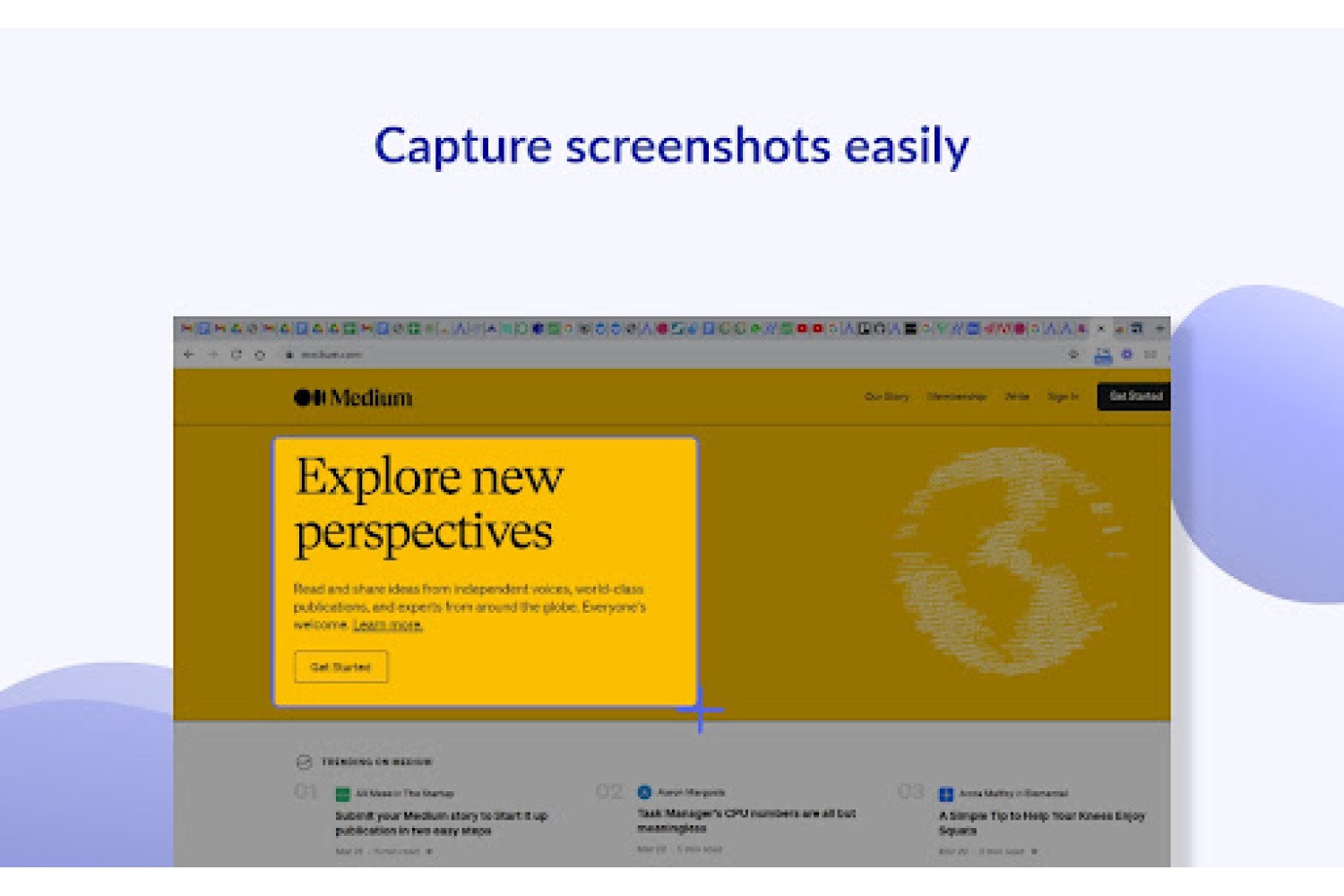Click the Aaron Margolis author name
This screenshot has height=896, width=1344.
[691, 792]
